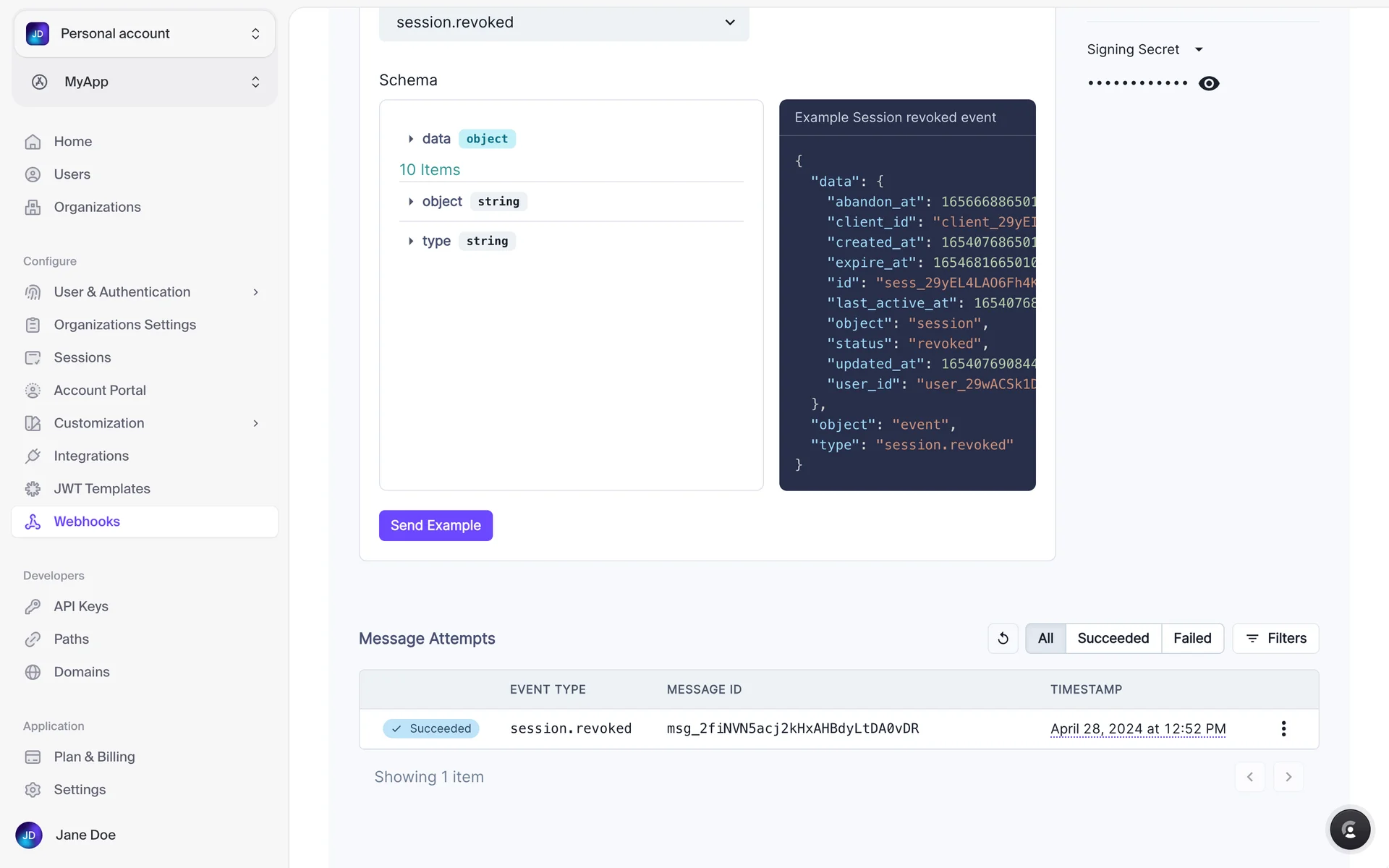Image resolution: width=1389 pixels, height=868 pixels.
Task: Open the three-dot menu for the session.revoked attempt
Action: [1283, 728]
